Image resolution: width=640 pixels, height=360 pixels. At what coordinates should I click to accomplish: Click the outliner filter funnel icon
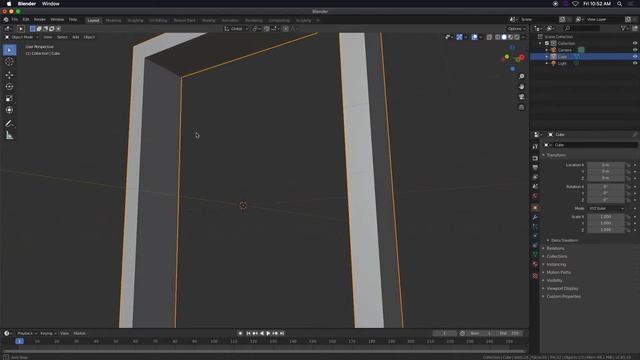623,28
